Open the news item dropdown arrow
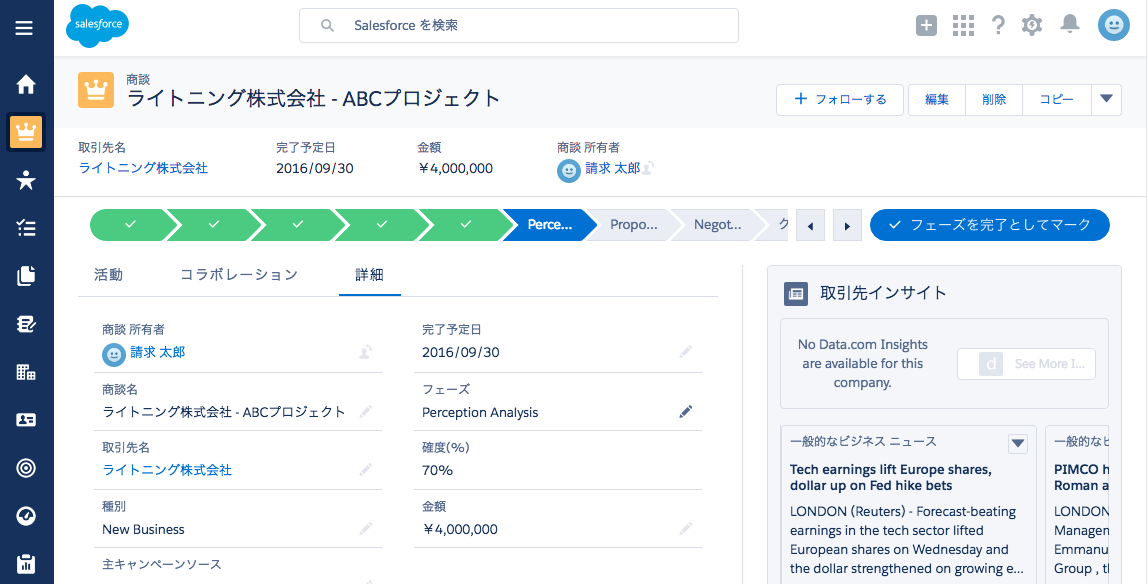Screen dimensions: 1148x584 [x=1017, y=443]
